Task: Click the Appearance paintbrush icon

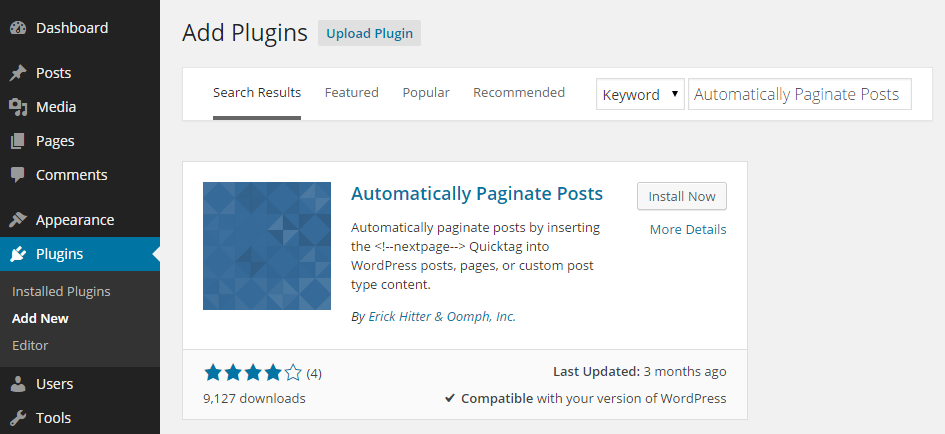Action: coord(18,220)
